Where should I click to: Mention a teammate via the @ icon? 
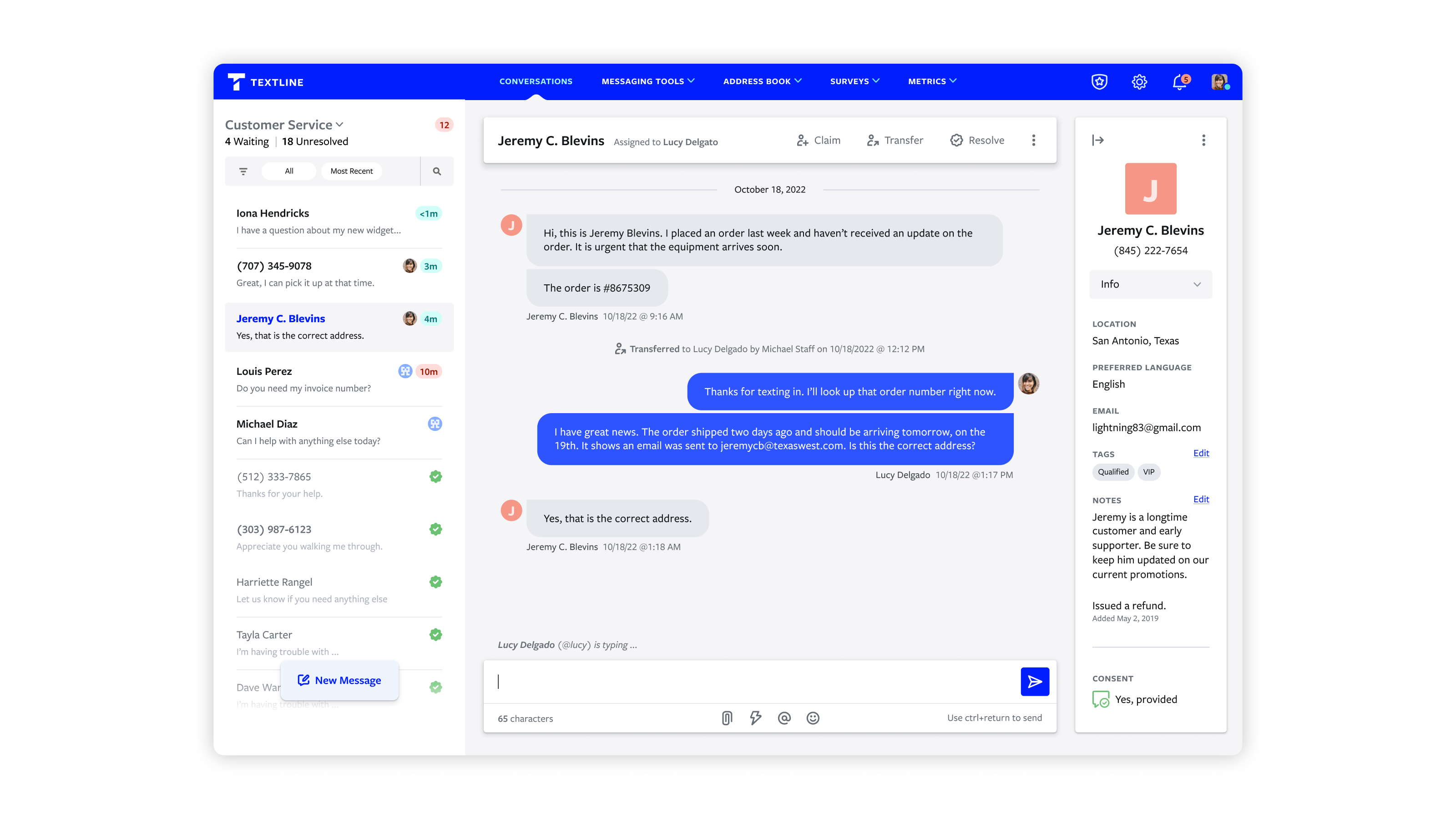click(x=784, y=718)
